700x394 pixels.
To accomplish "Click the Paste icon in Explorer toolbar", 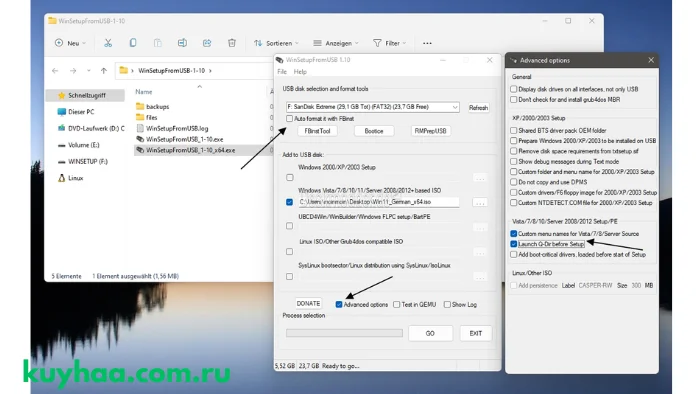I will 158,43.
